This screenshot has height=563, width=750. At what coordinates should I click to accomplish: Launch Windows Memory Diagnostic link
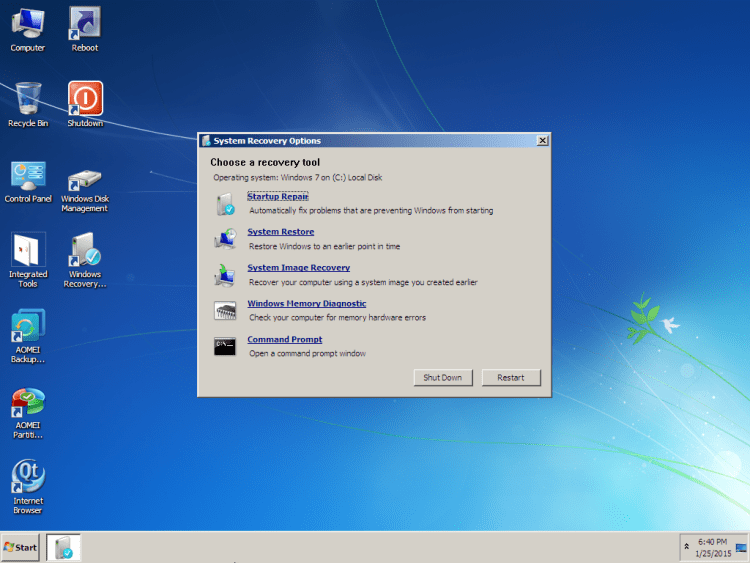coord(307,304)
